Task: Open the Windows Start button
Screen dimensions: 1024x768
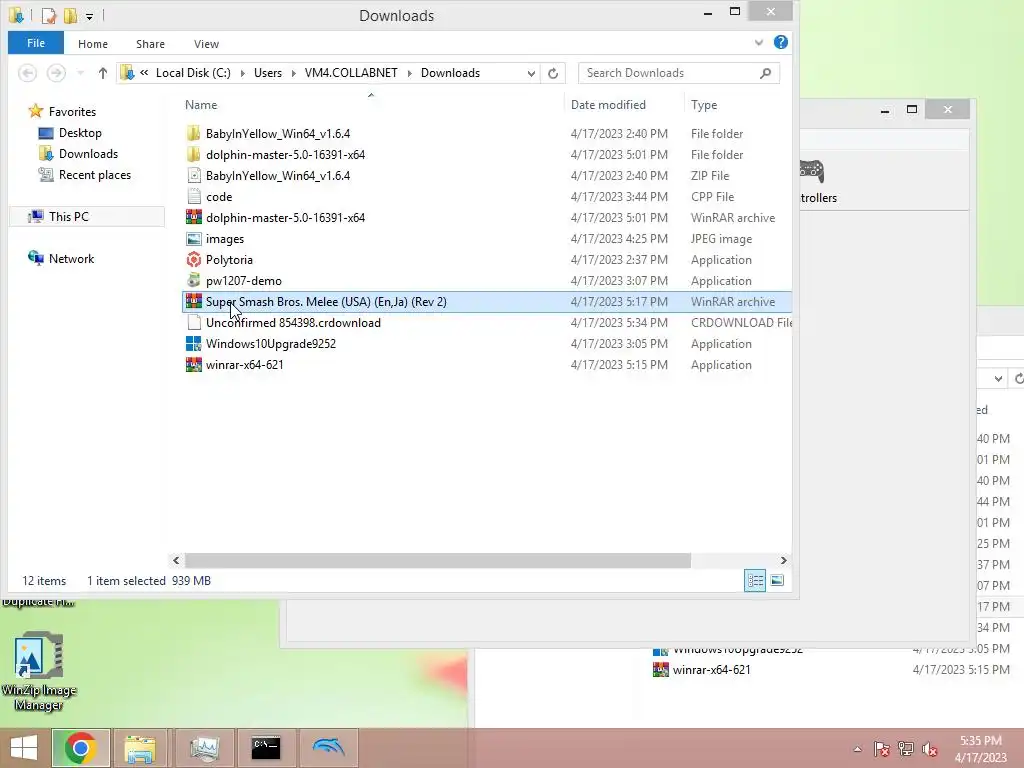Action: tap(24, 748)
